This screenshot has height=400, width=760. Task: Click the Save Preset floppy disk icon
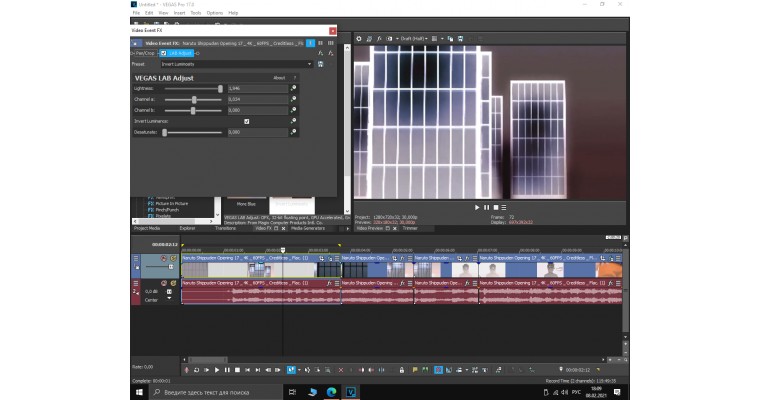[x=320, y=64]
